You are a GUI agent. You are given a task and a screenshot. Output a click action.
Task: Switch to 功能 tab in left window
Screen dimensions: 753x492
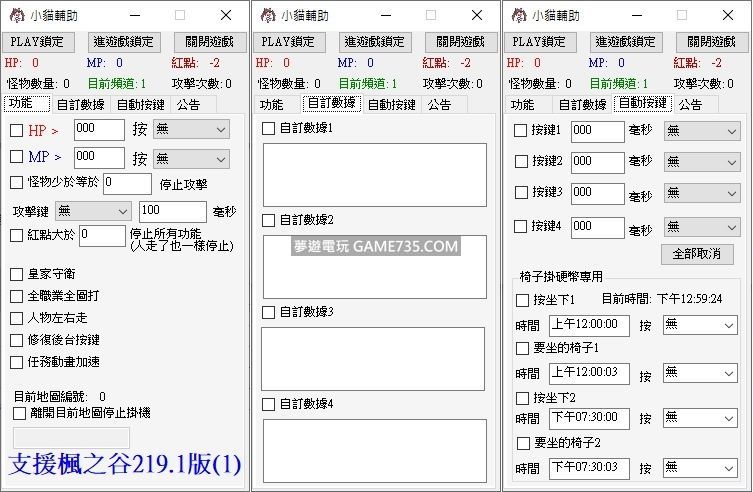[x=27, y=103]
